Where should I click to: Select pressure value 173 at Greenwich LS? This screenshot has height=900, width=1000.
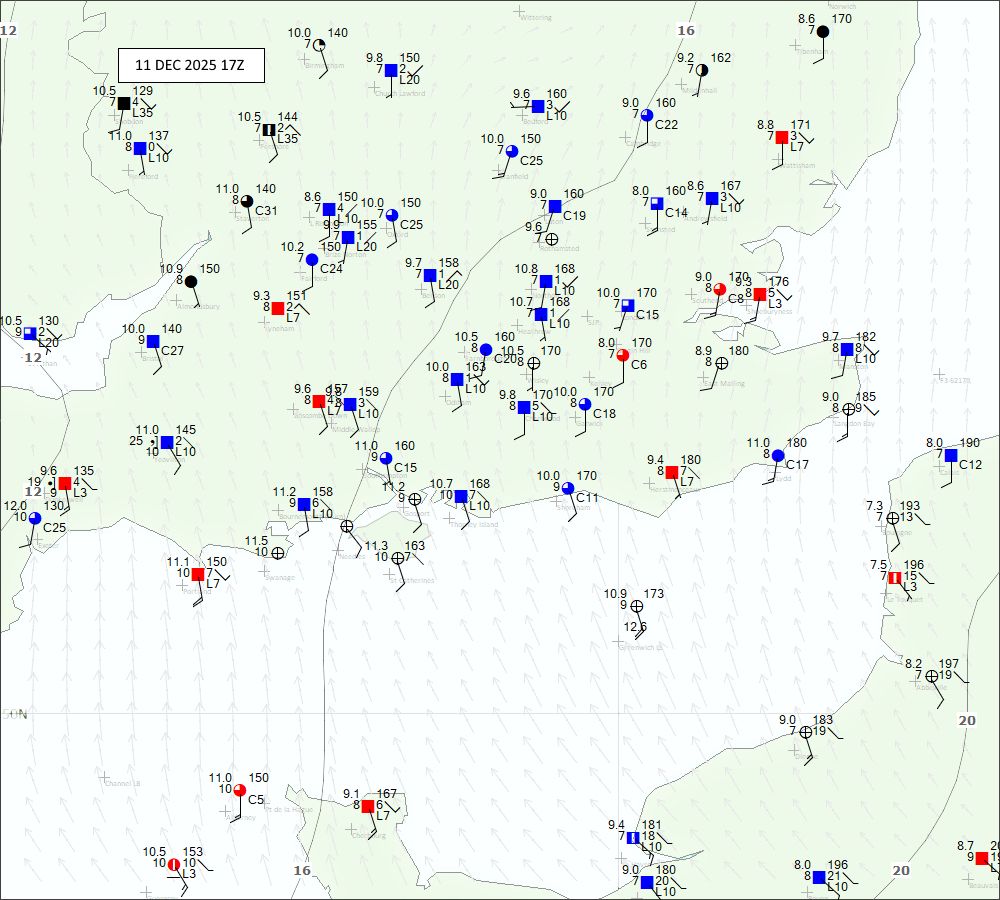[654, 594]
